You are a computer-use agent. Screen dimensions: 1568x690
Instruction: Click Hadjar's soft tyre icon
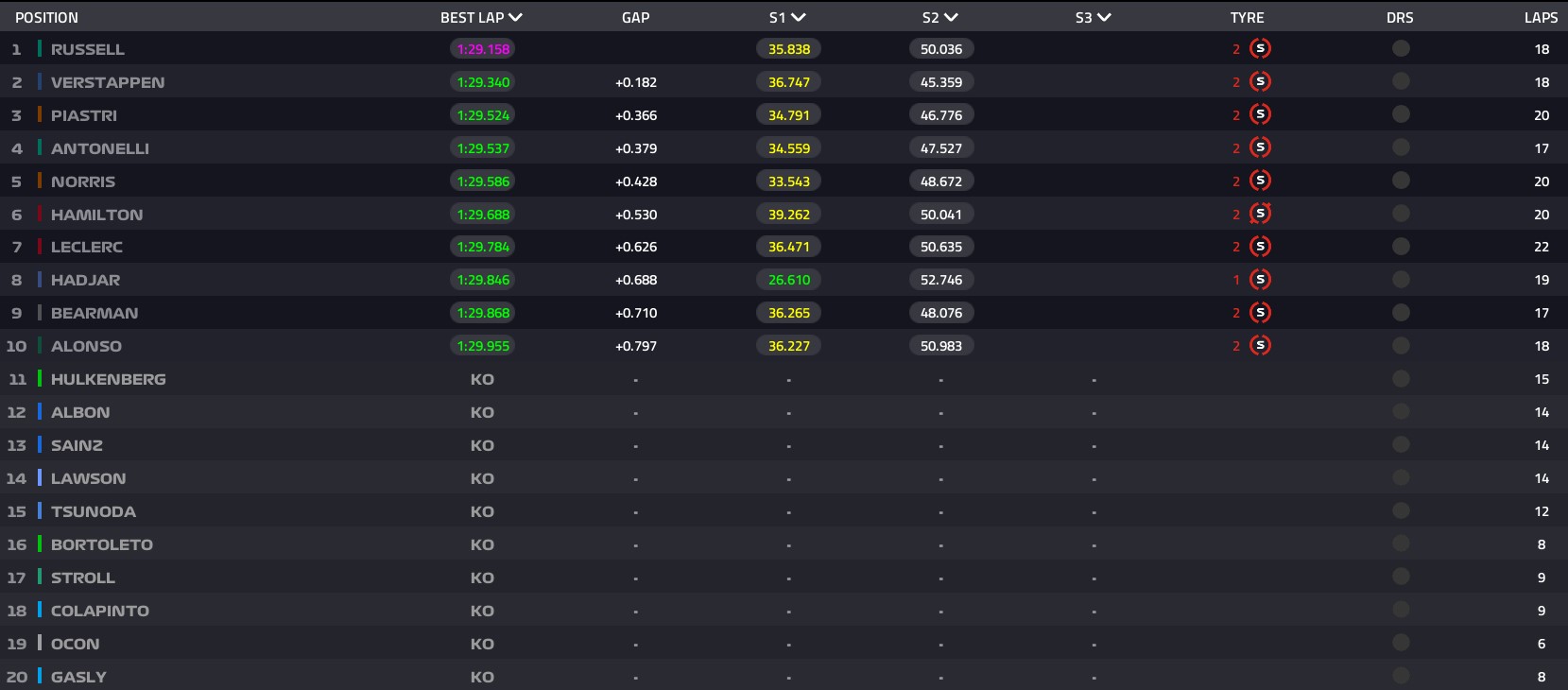pyautogui.click(x=1260, y=280)
